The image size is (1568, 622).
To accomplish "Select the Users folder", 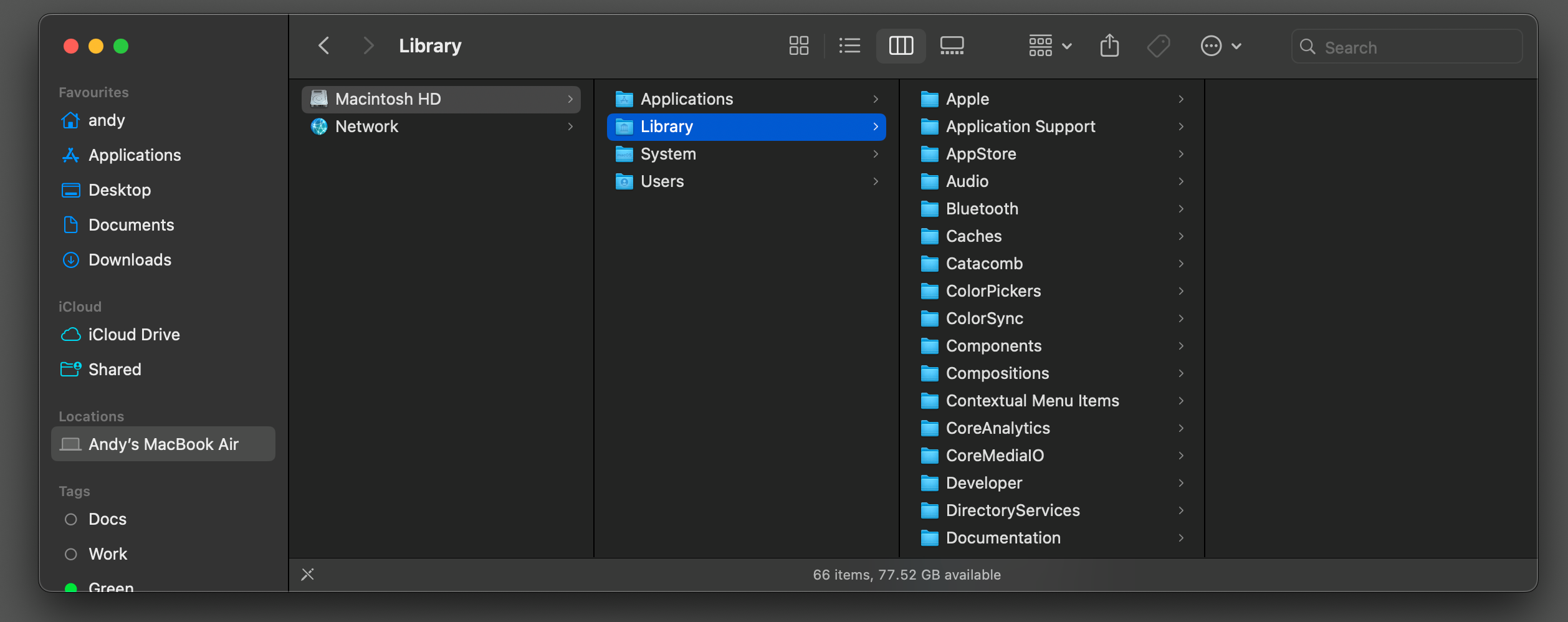I will (x=747, y=181).
